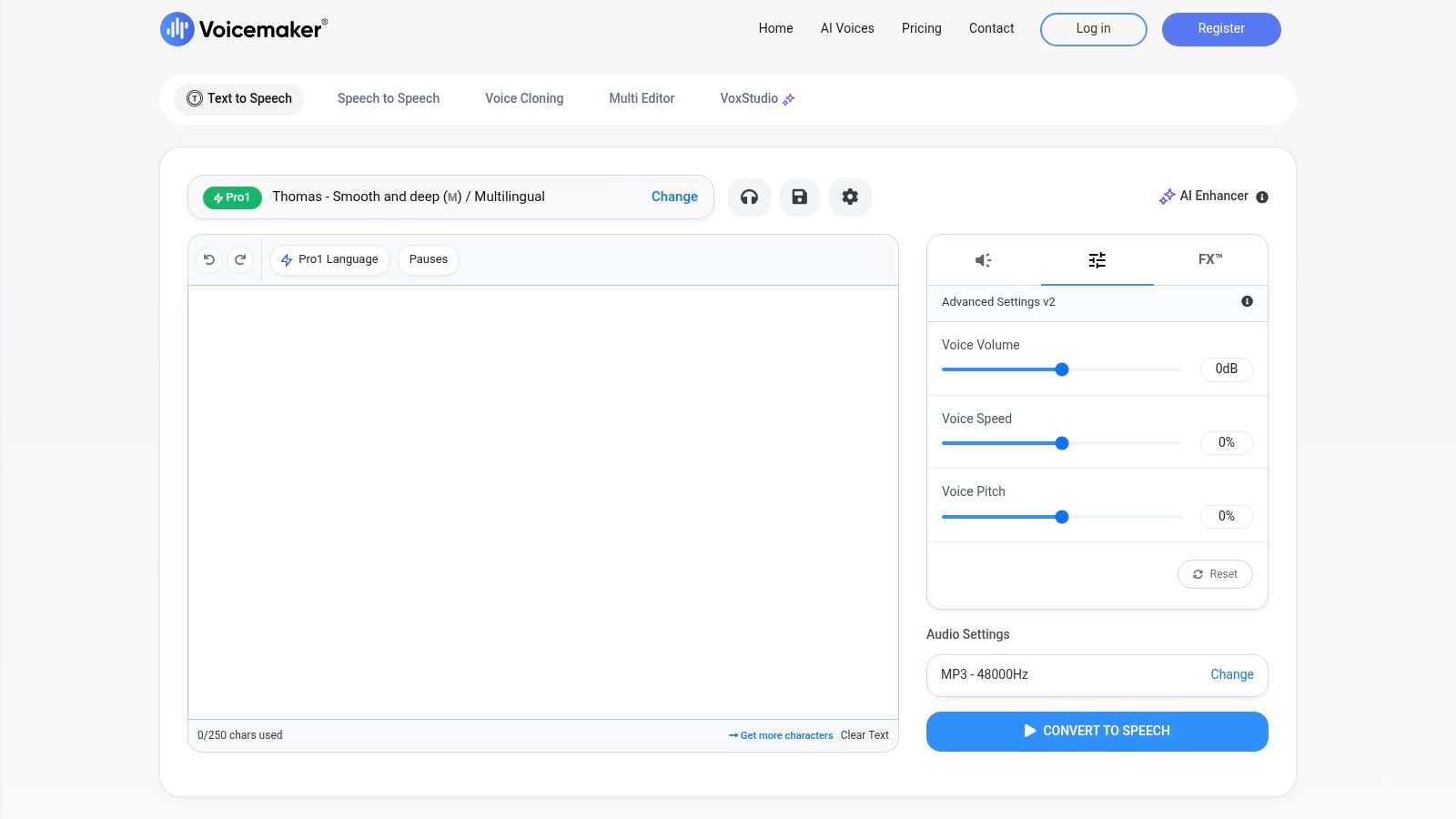Click the save floppy disk icon
The height and width of the screenshot is (819, 1456).
tap(799, 197)
